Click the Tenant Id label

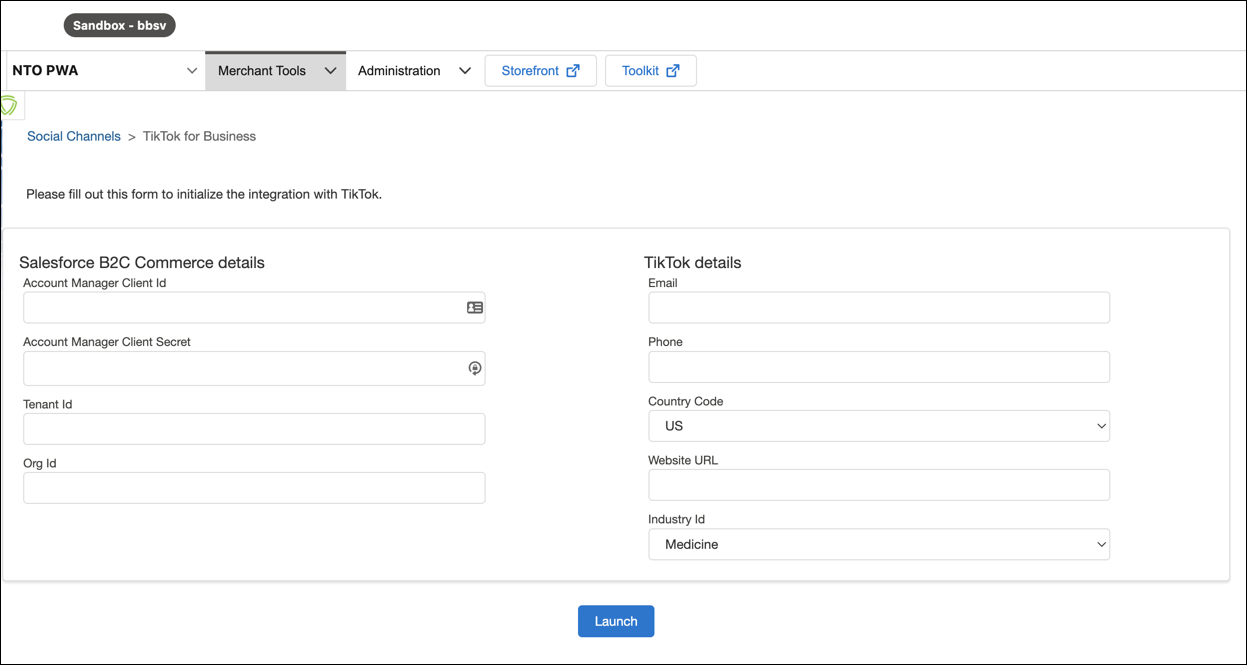(x=48, y=404)
